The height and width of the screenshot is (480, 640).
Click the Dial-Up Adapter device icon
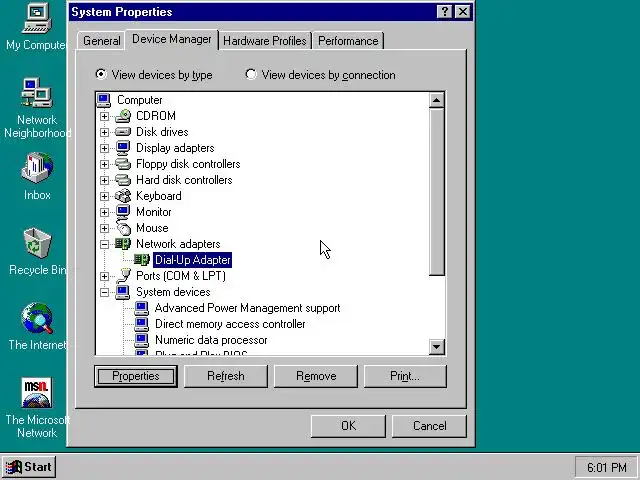pos(142,260)
